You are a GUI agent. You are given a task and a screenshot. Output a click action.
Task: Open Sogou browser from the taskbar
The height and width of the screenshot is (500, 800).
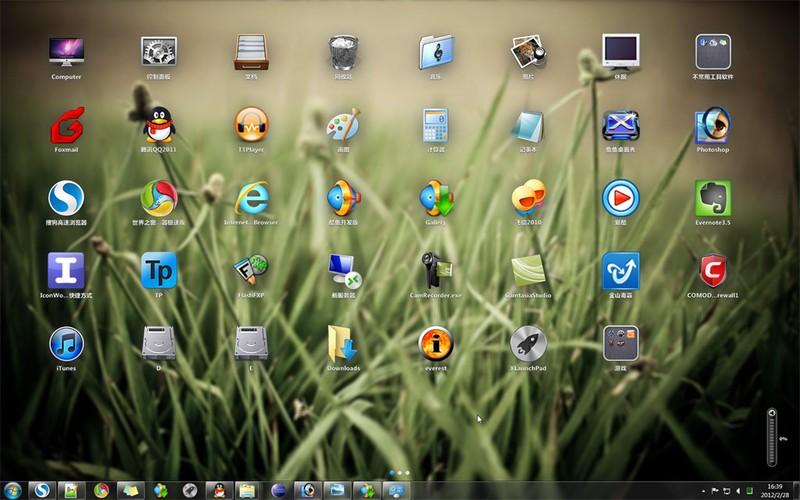42,491
